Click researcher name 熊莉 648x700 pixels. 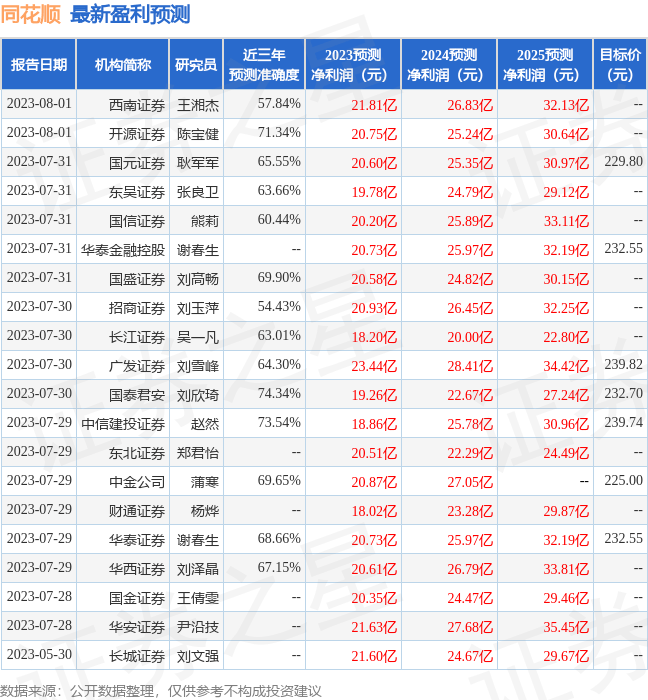click(x=205, y=221)
